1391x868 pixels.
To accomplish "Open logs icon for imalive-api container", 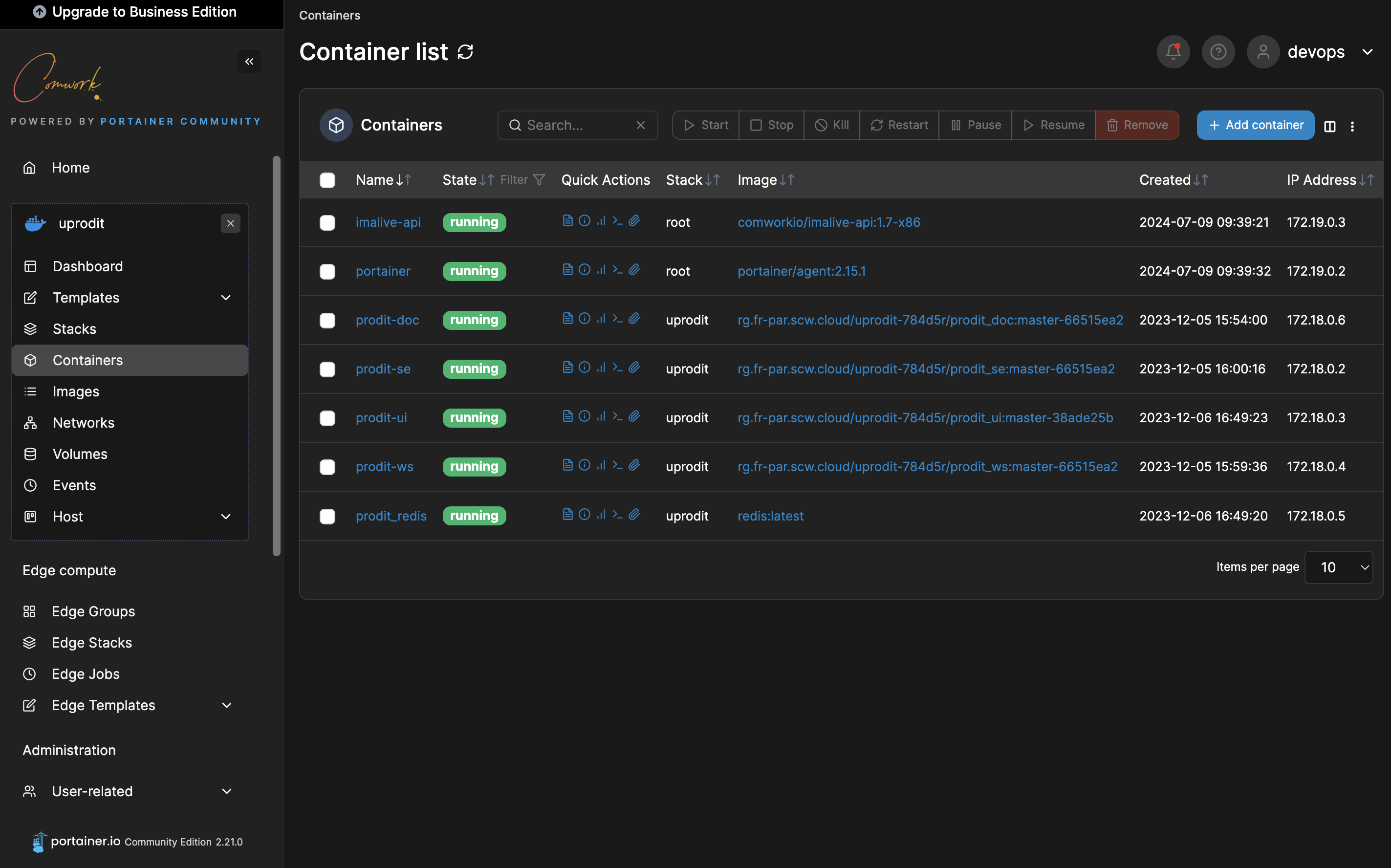I will [568, 221].
